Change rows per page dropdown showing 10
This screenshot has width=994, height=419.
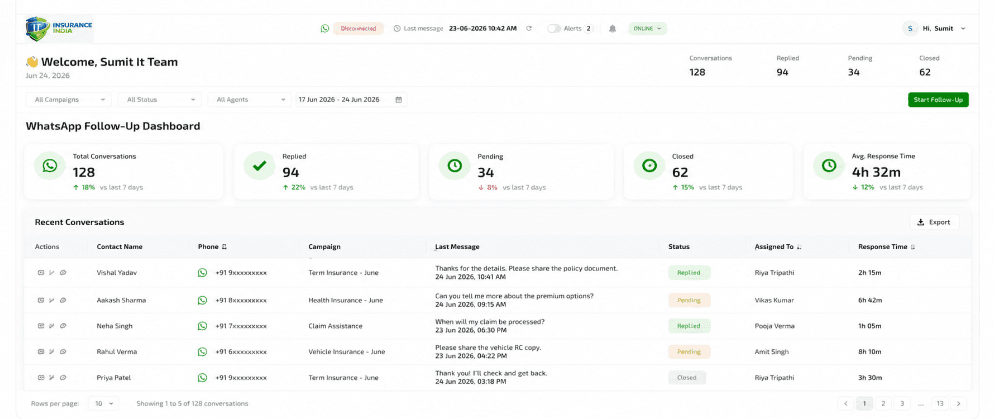tap(103, 403)
